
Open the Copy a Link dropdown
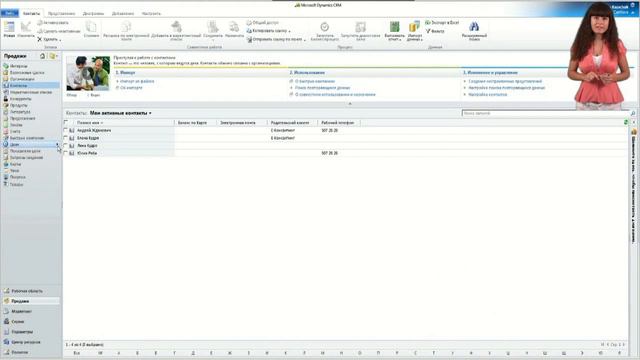tap(289, 31)
